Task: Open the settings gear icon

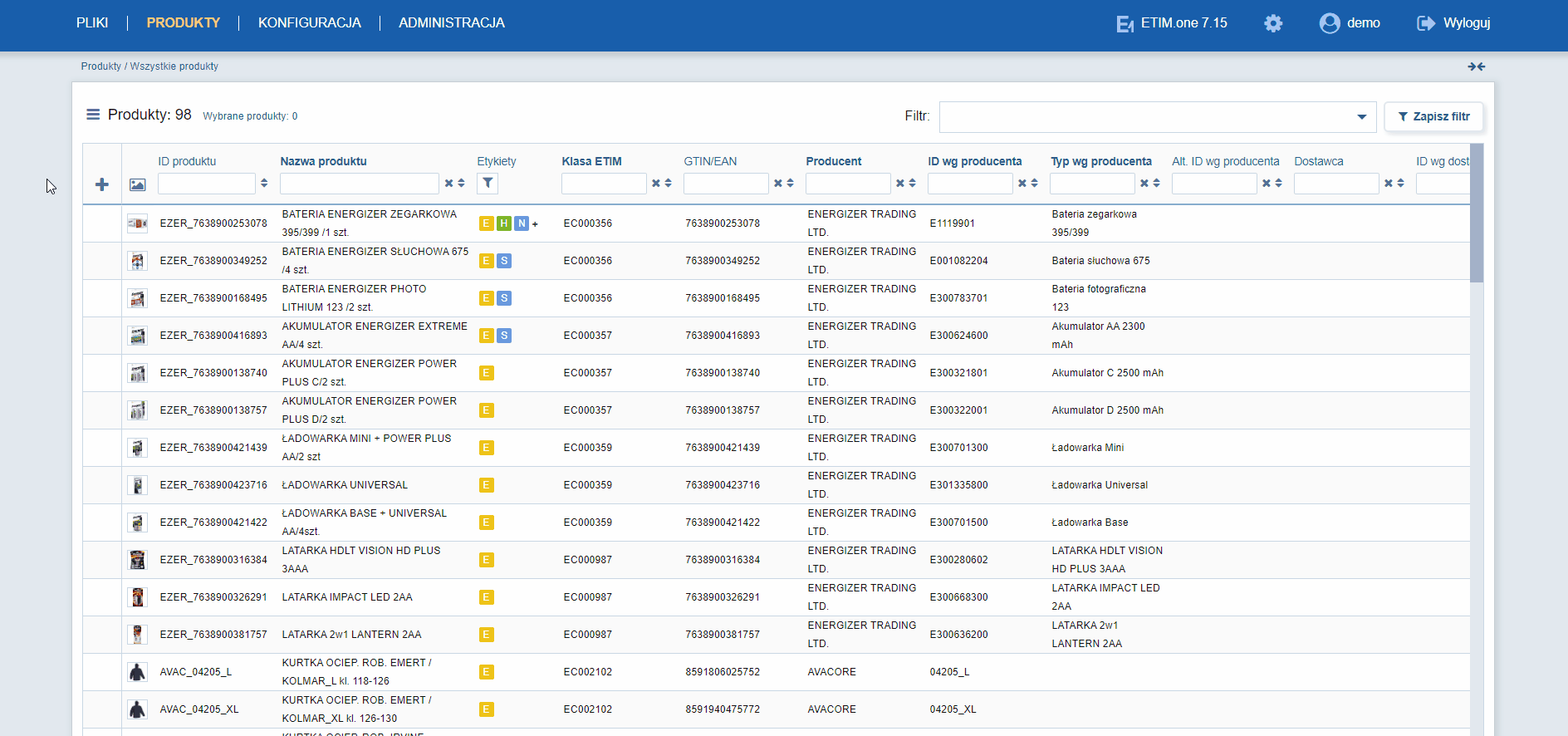Action: [x=1273, y=23]
